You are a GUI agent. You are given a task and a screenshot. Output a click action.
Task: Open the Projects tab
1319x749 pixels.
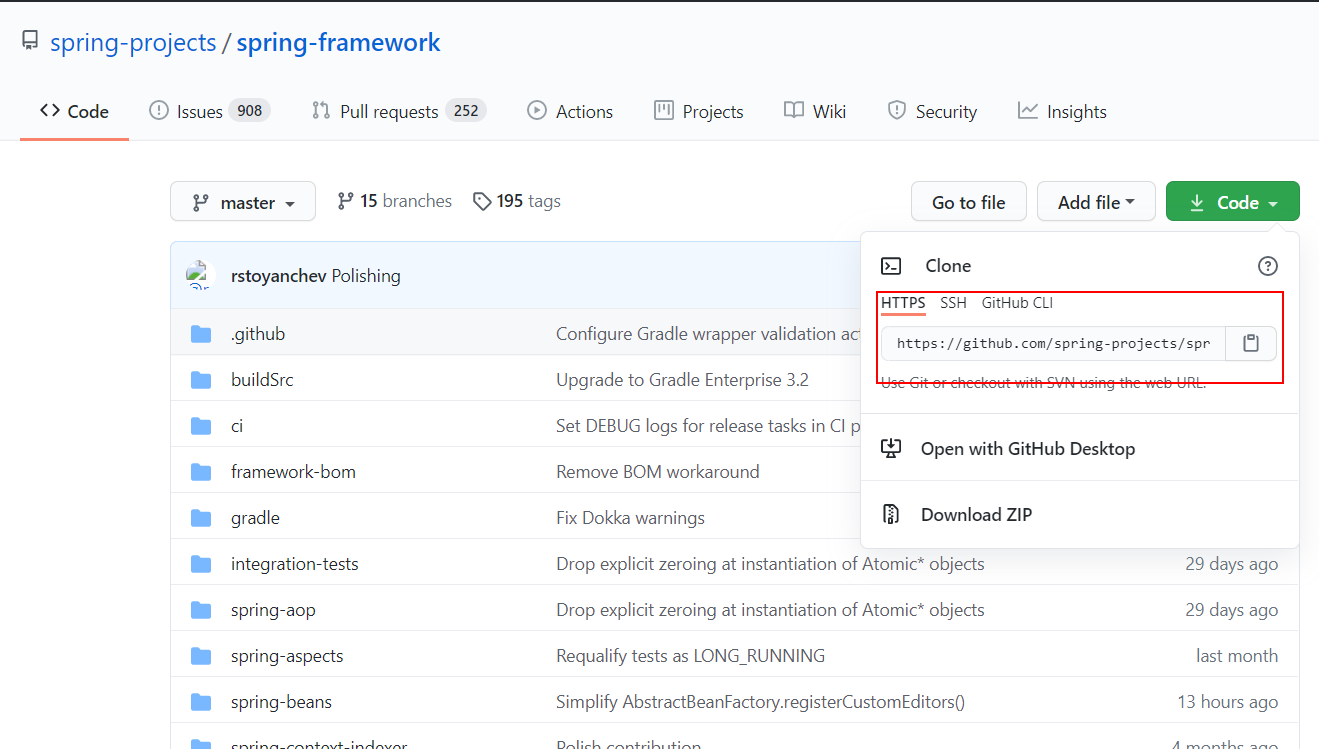[x=699, y=111]
